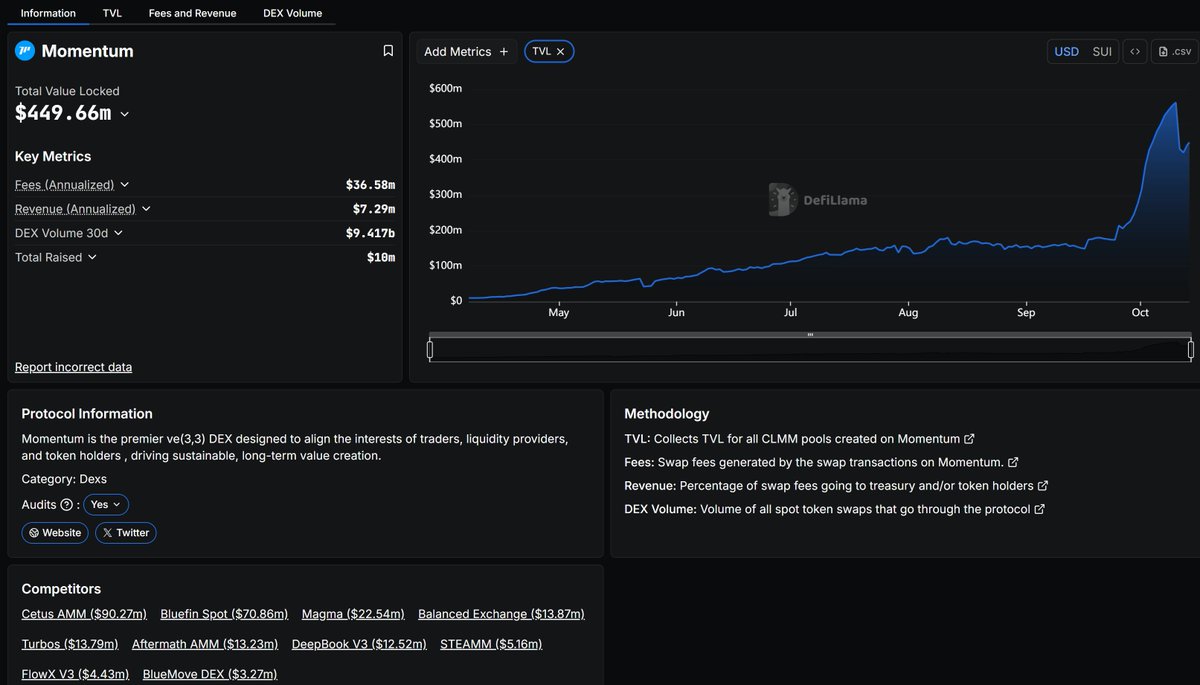Open the Information tab
The height and width of the screenshot is (685, 1200).
48,13
